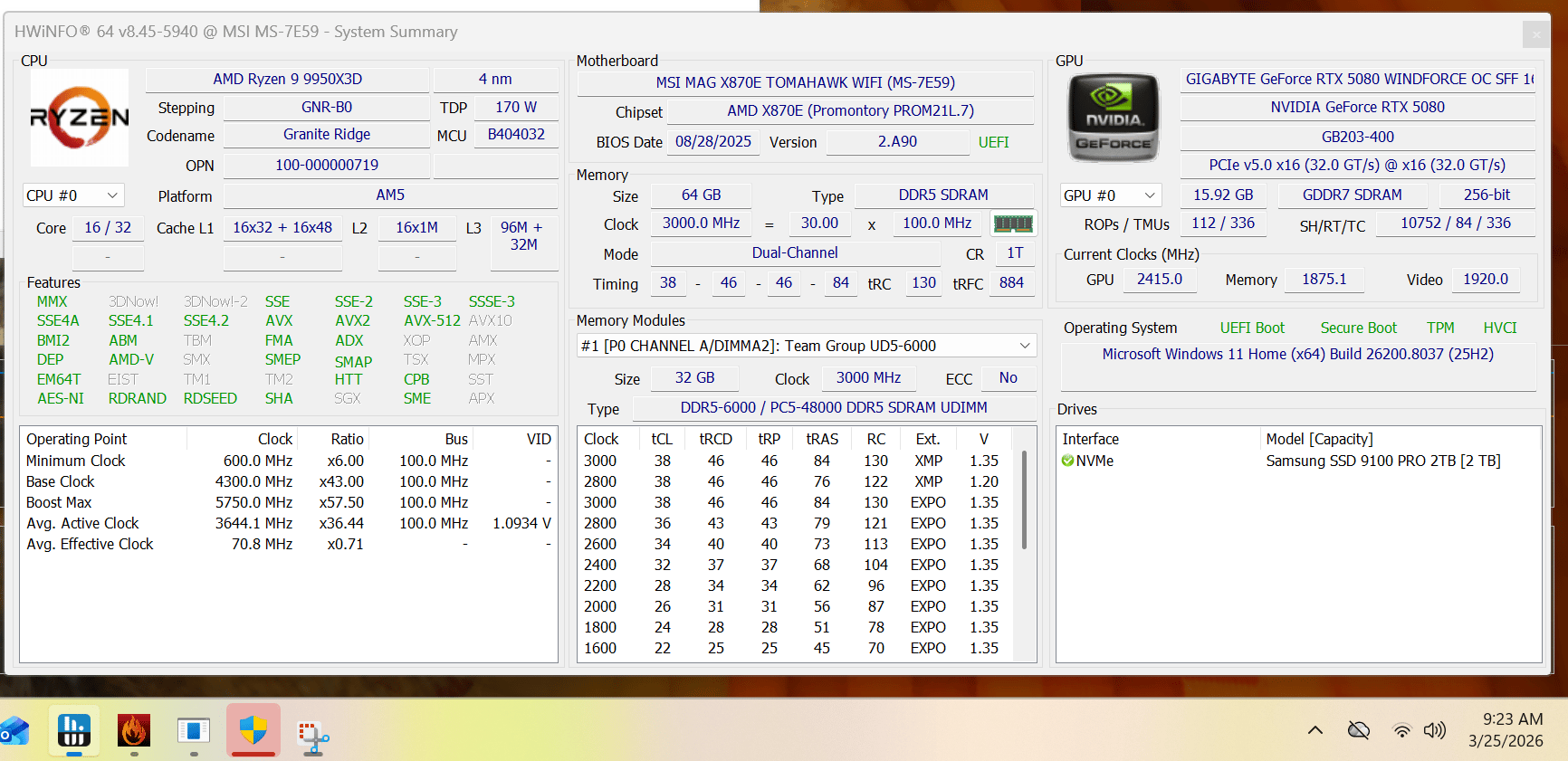Open the Team Group UD5-6000 module dropdown
The image size is (1568, 761).
click(807, 346)
